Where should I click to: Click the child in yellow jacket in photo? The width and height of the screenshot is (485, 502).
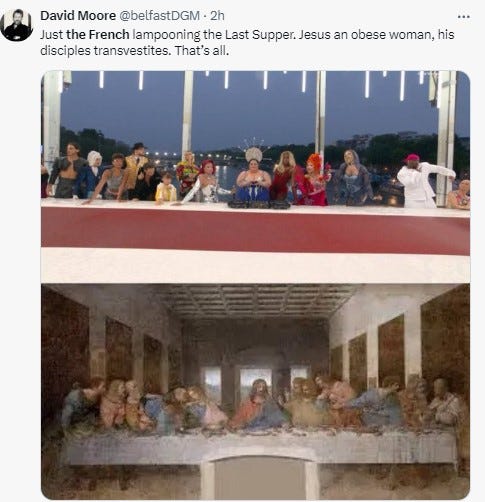click(166, 188)
